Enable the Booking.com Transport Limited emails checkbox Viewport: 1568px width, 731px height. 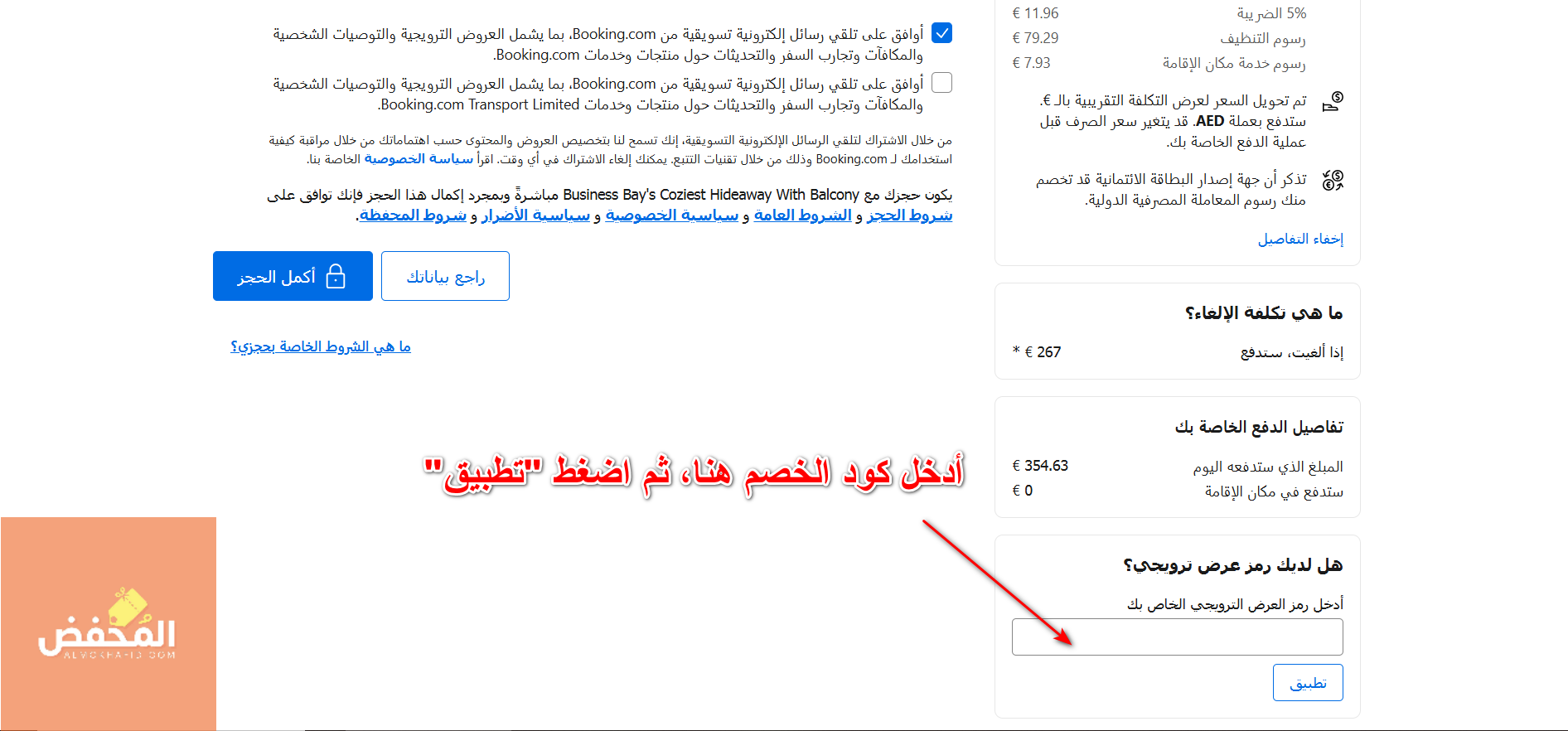pos(941,83)
